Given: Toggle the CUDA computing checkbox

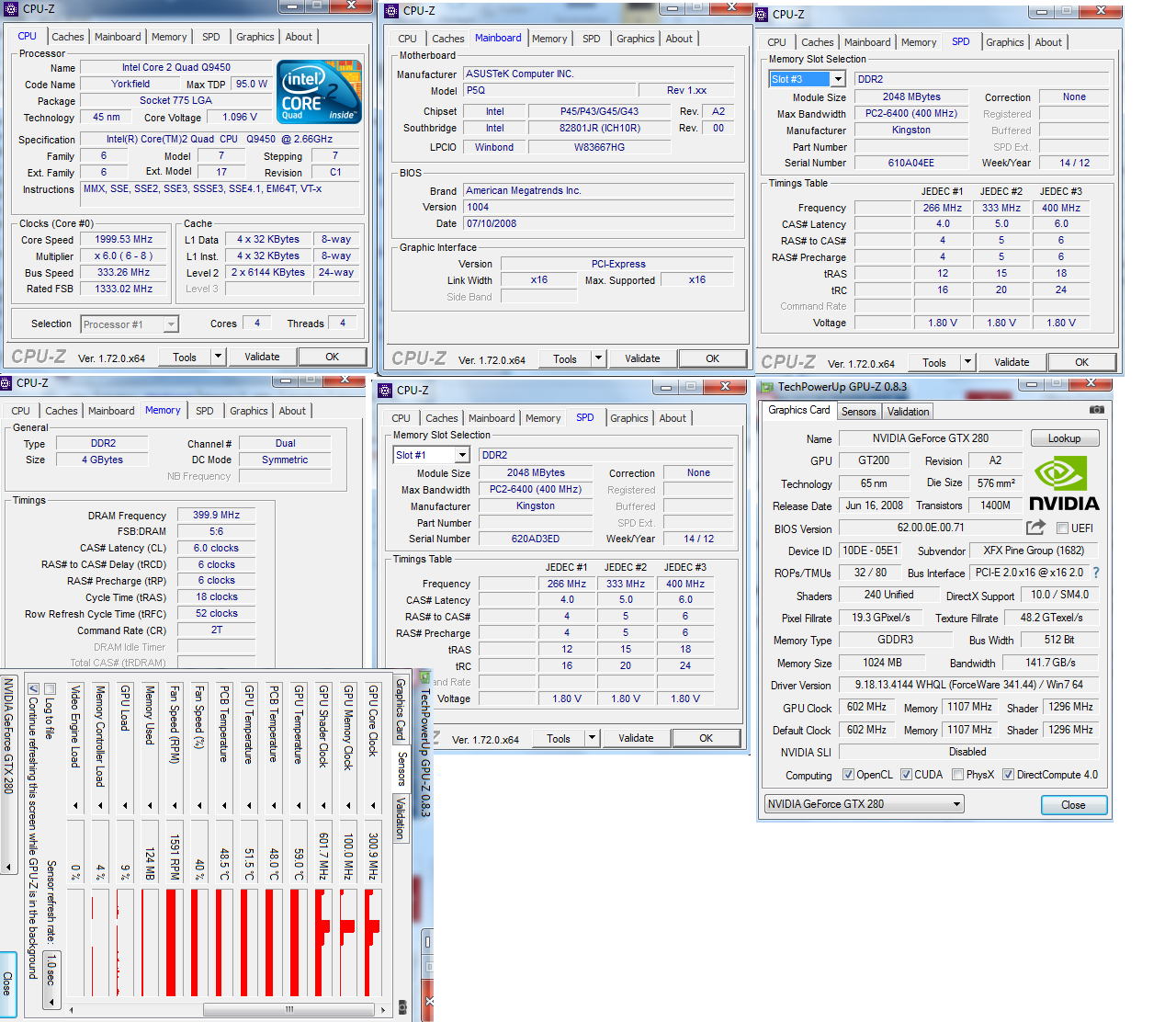Looking at the screenshot, I should [906, 775].
